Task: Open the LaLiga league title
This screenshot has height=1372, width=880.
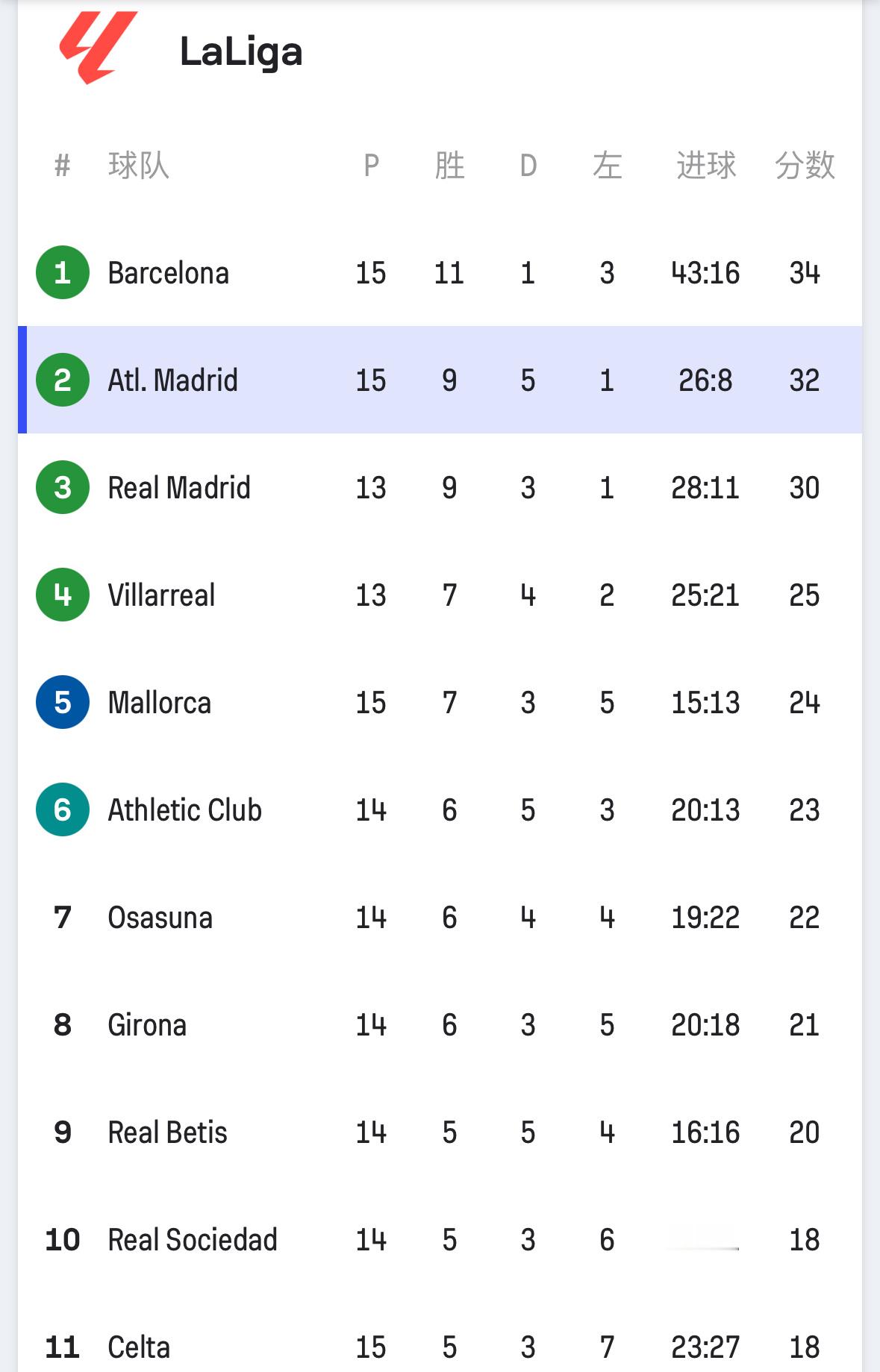Action: coord(241,52)
